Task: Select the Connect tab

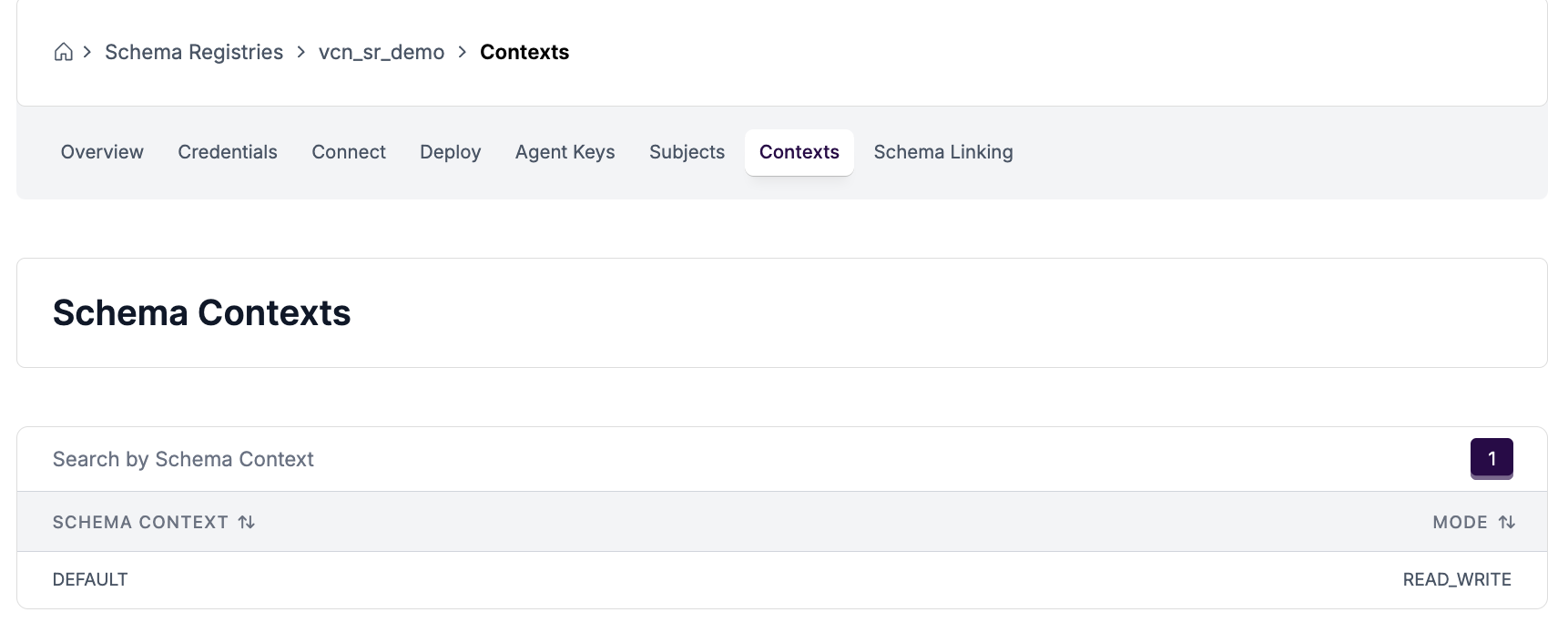Action: 348,152
